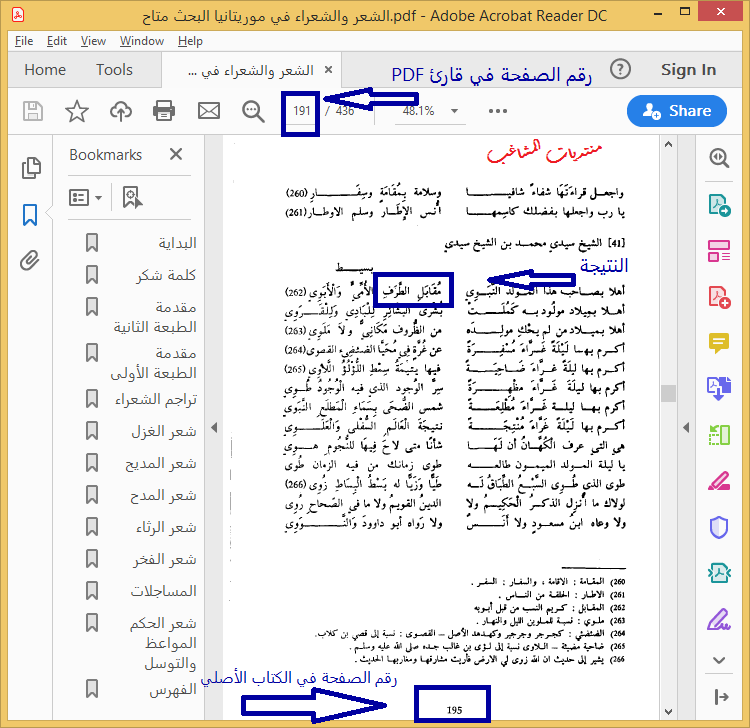Click the Share button

coord(676,111)
